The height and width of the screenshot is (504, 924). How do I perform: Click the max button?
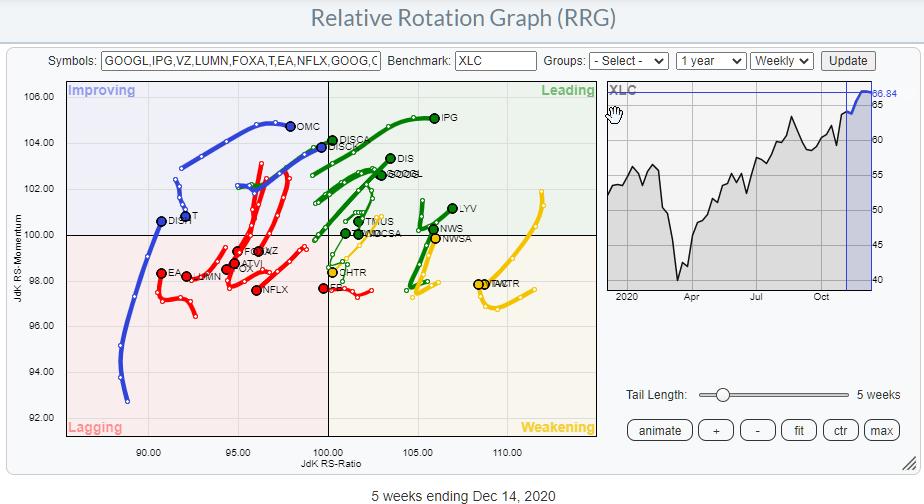pyautogui.click(x=881, y=431)
